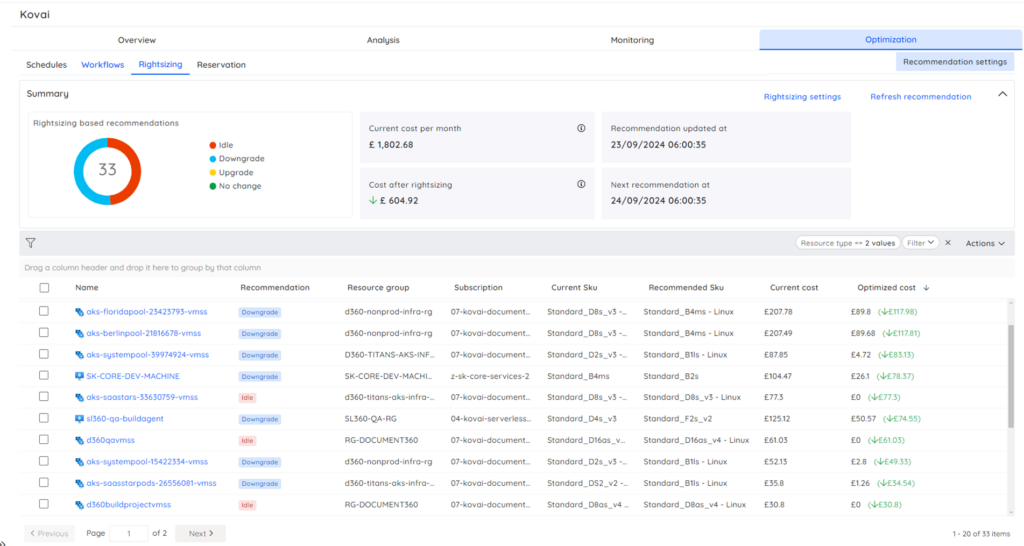Click the Recommendation settings button
Image resolution: width=1024 pixels, height=546 pixels.
(954, 62)
